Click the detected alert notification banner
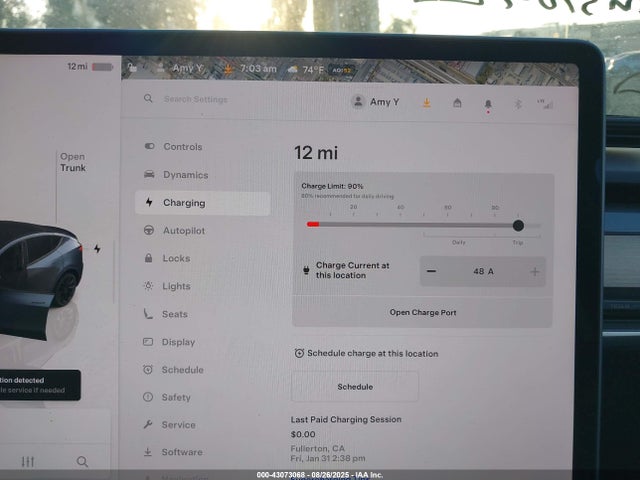 pyautogui.click(x=40, y=385)
